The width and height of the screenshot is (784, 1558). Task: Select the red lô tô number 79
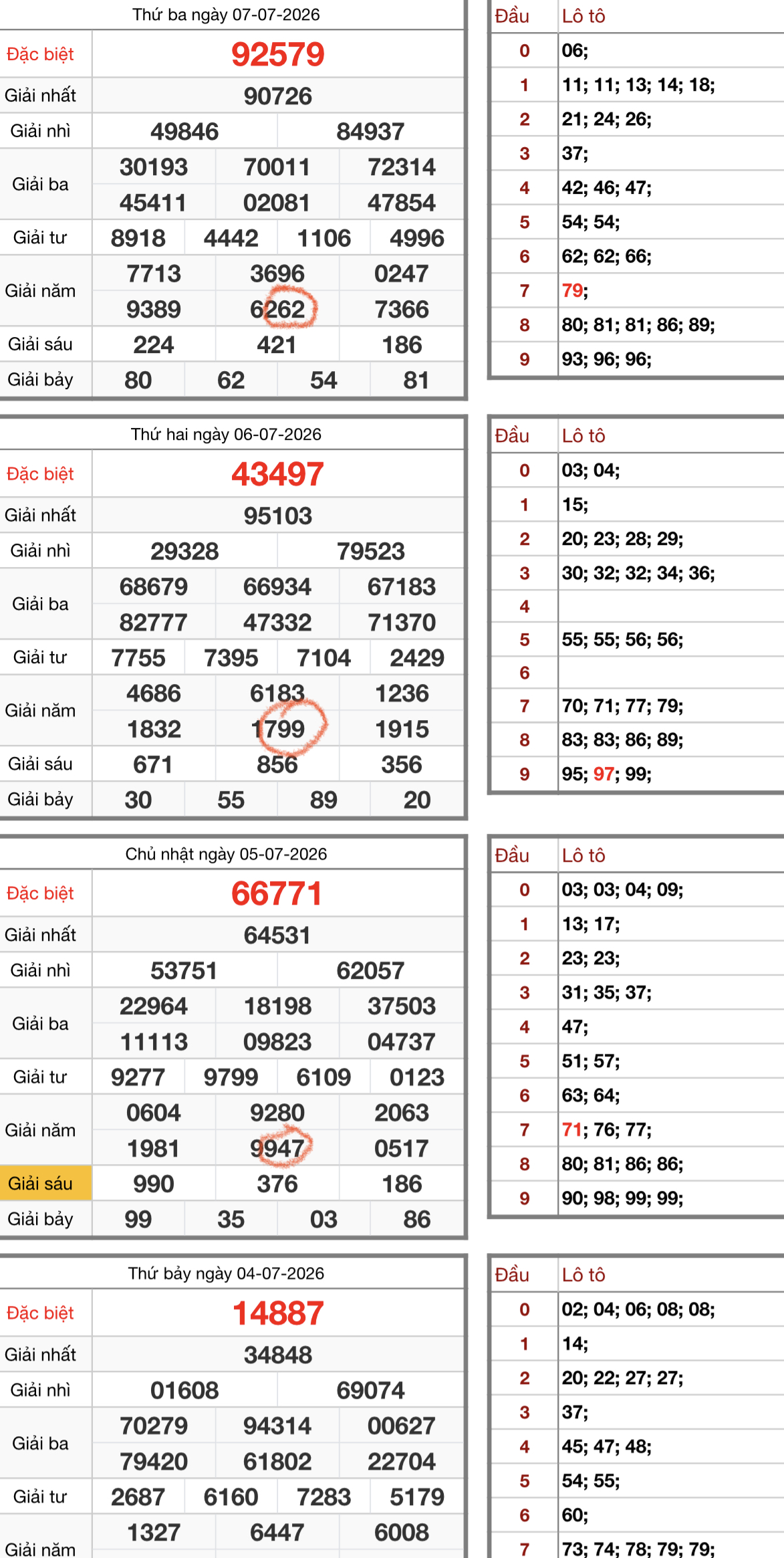point(573,291)
